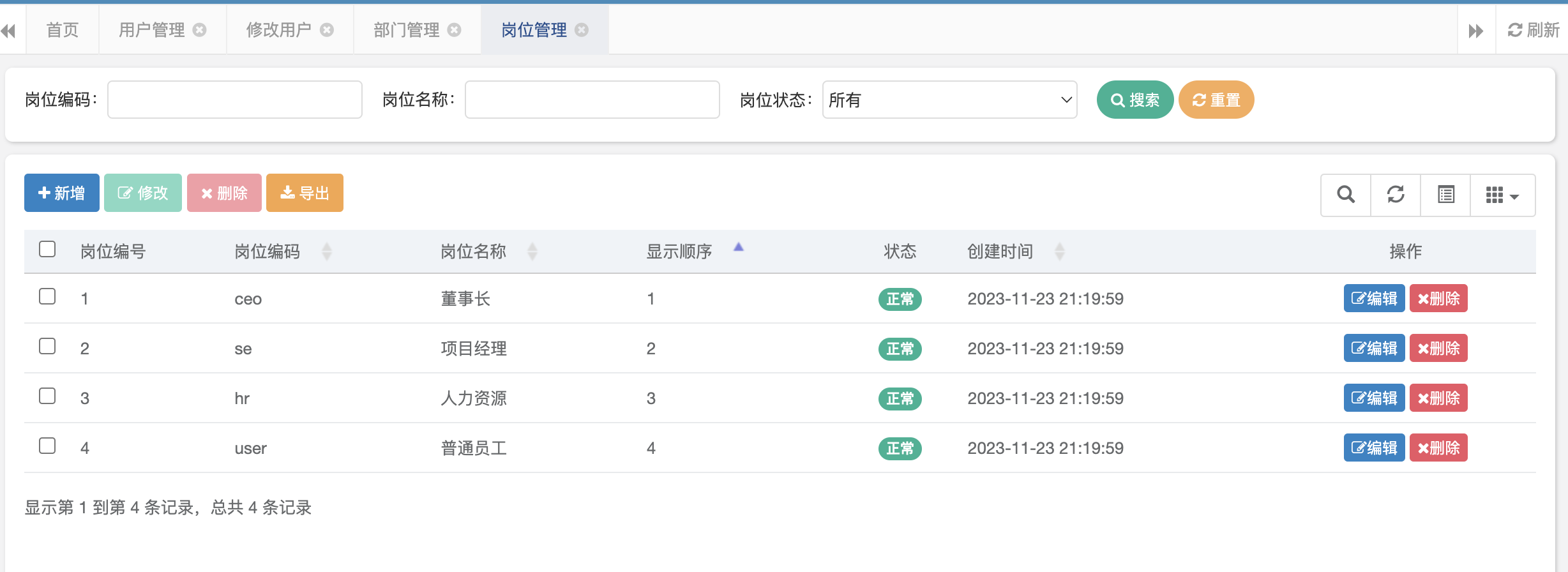
Task: Toggle the card view list icon
Action: [1445, 195]
